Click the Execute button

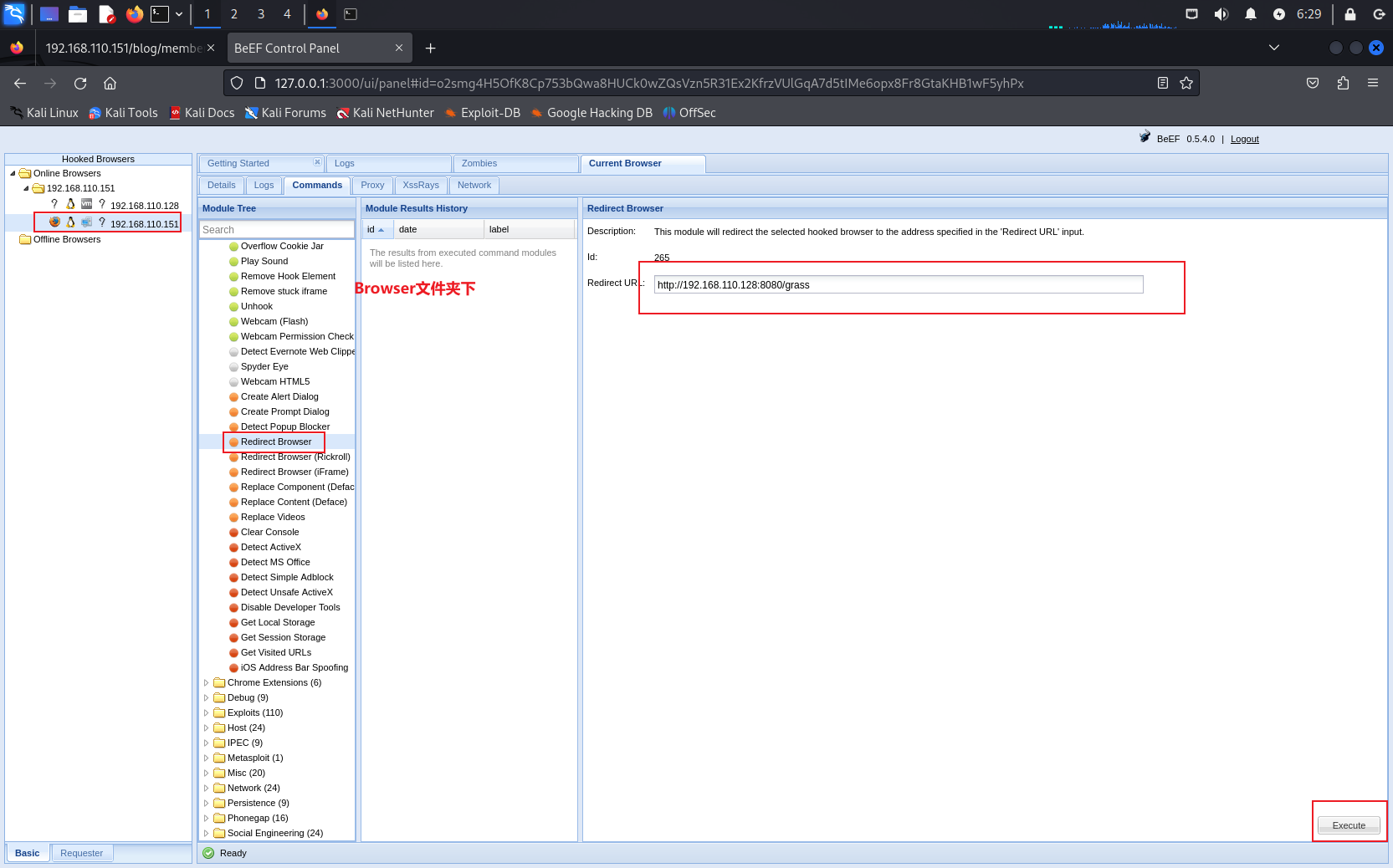click(1349, 825)
